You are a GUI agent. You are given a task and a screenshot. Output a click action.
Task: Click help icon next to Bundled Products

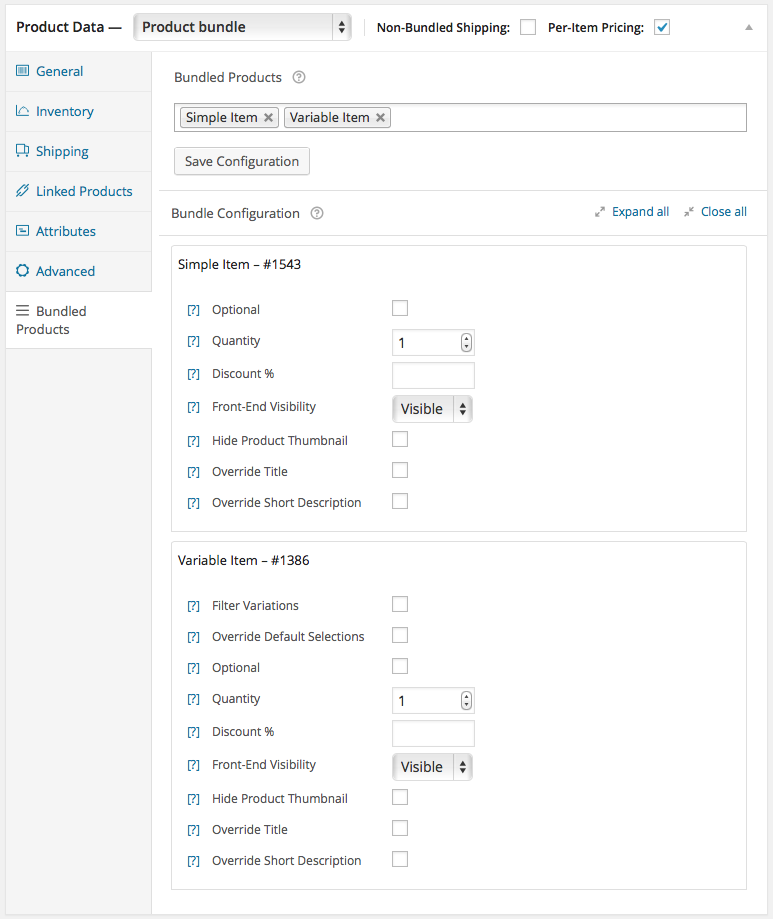pyautogui.click(x=298, y=78)
